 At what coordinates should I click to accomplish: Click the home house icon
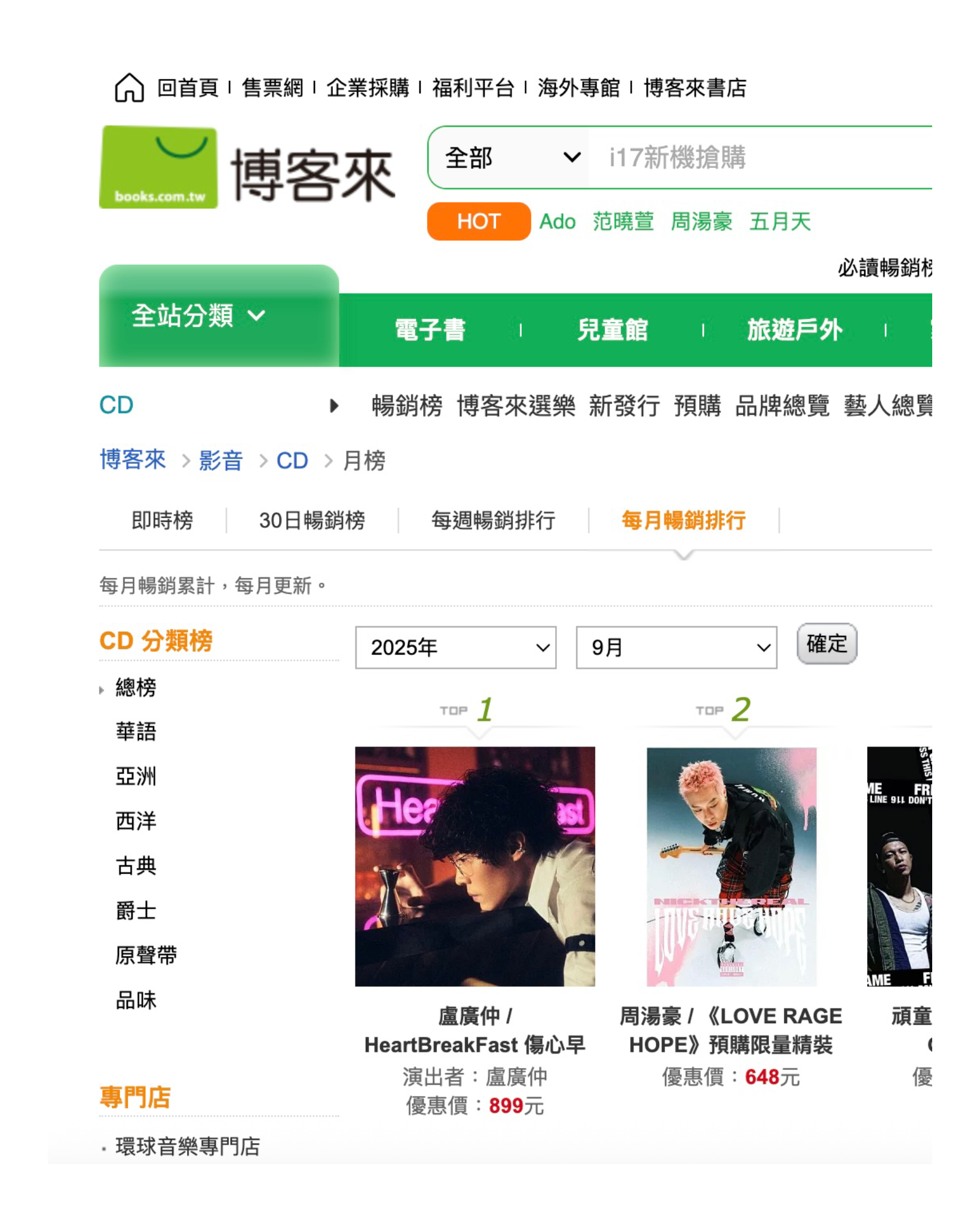129,88
